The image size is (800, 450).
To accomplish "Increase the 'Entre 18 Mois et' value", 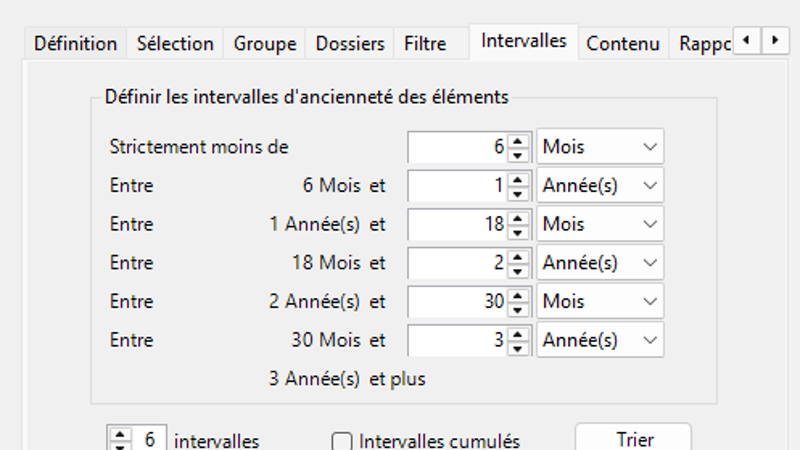I will click(x=518, y=255).
